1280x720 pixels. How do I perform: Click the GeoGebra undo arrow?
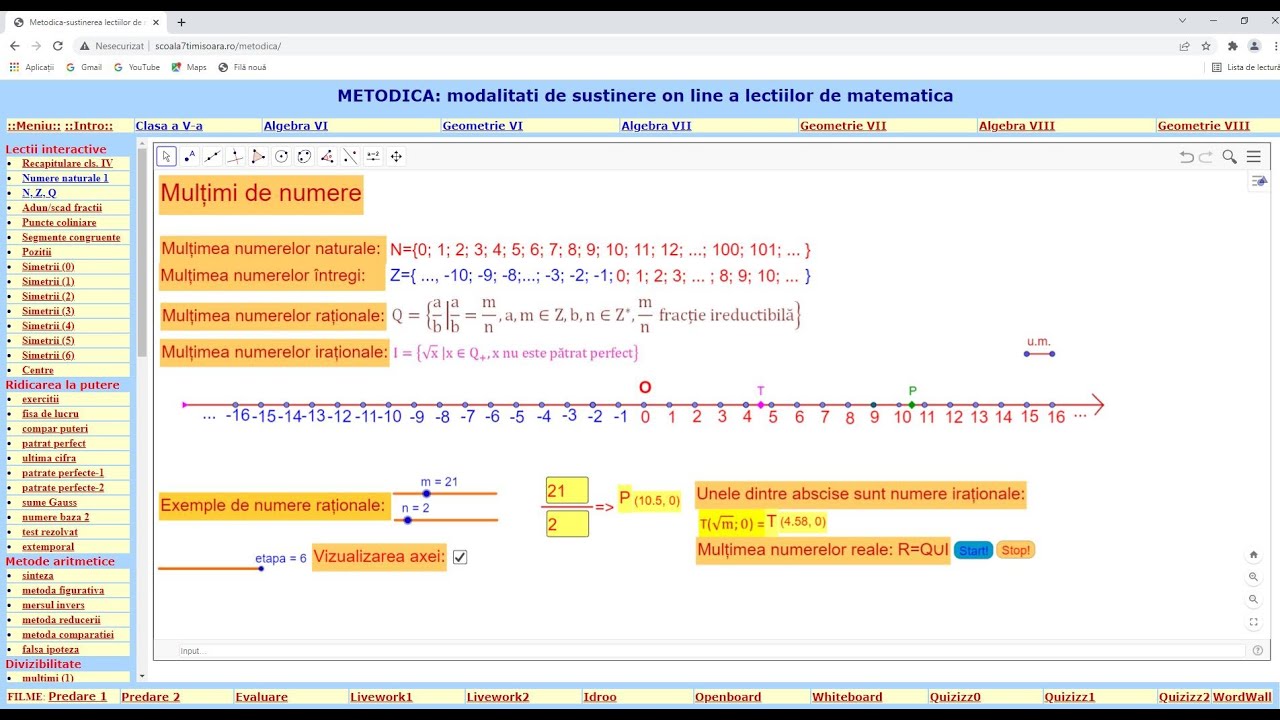[x=1187, y=157]
